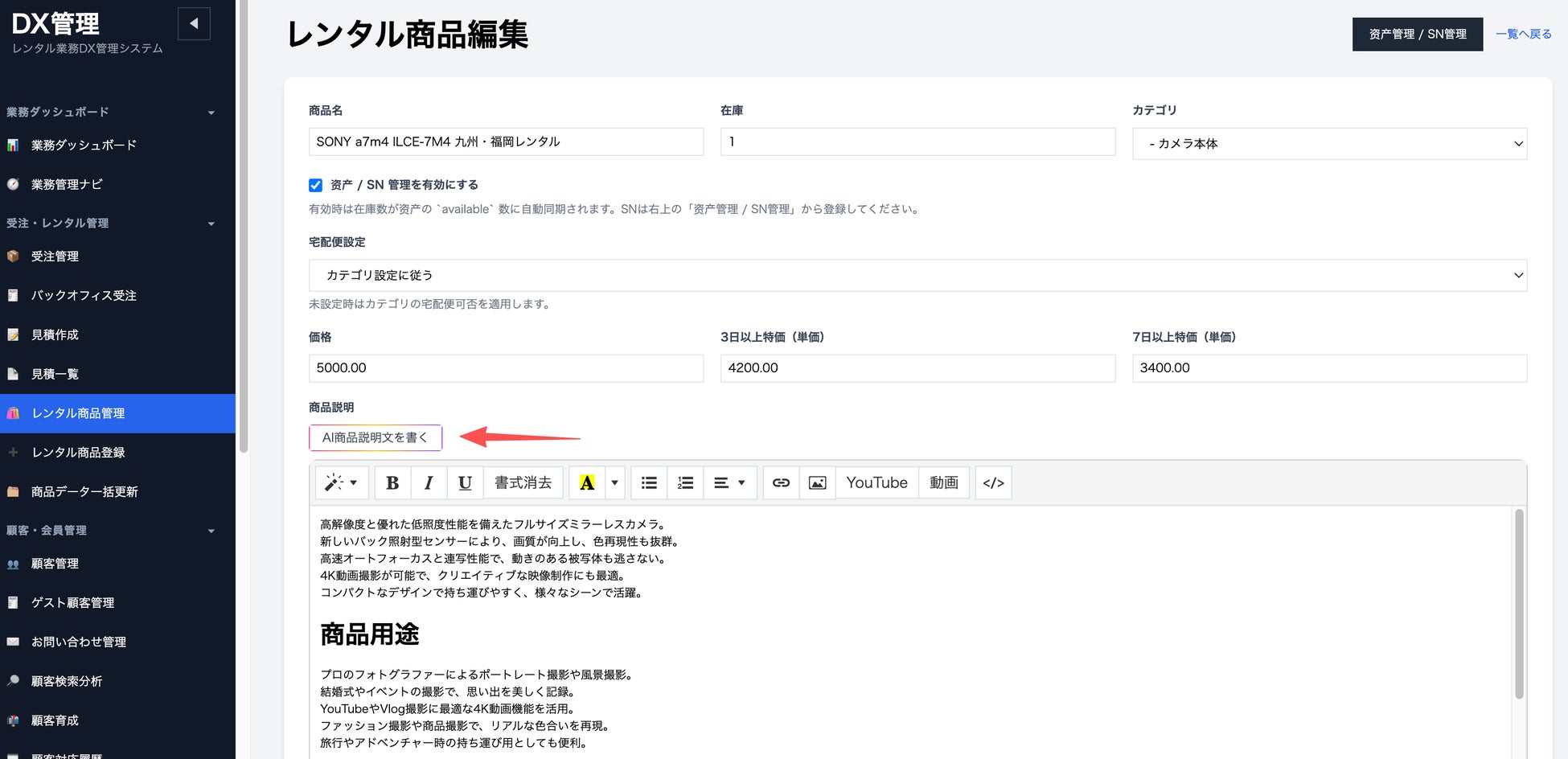Click the sidebar's vertical scrollbar
Screen dimensions: 1568x759
coord(243,225)
